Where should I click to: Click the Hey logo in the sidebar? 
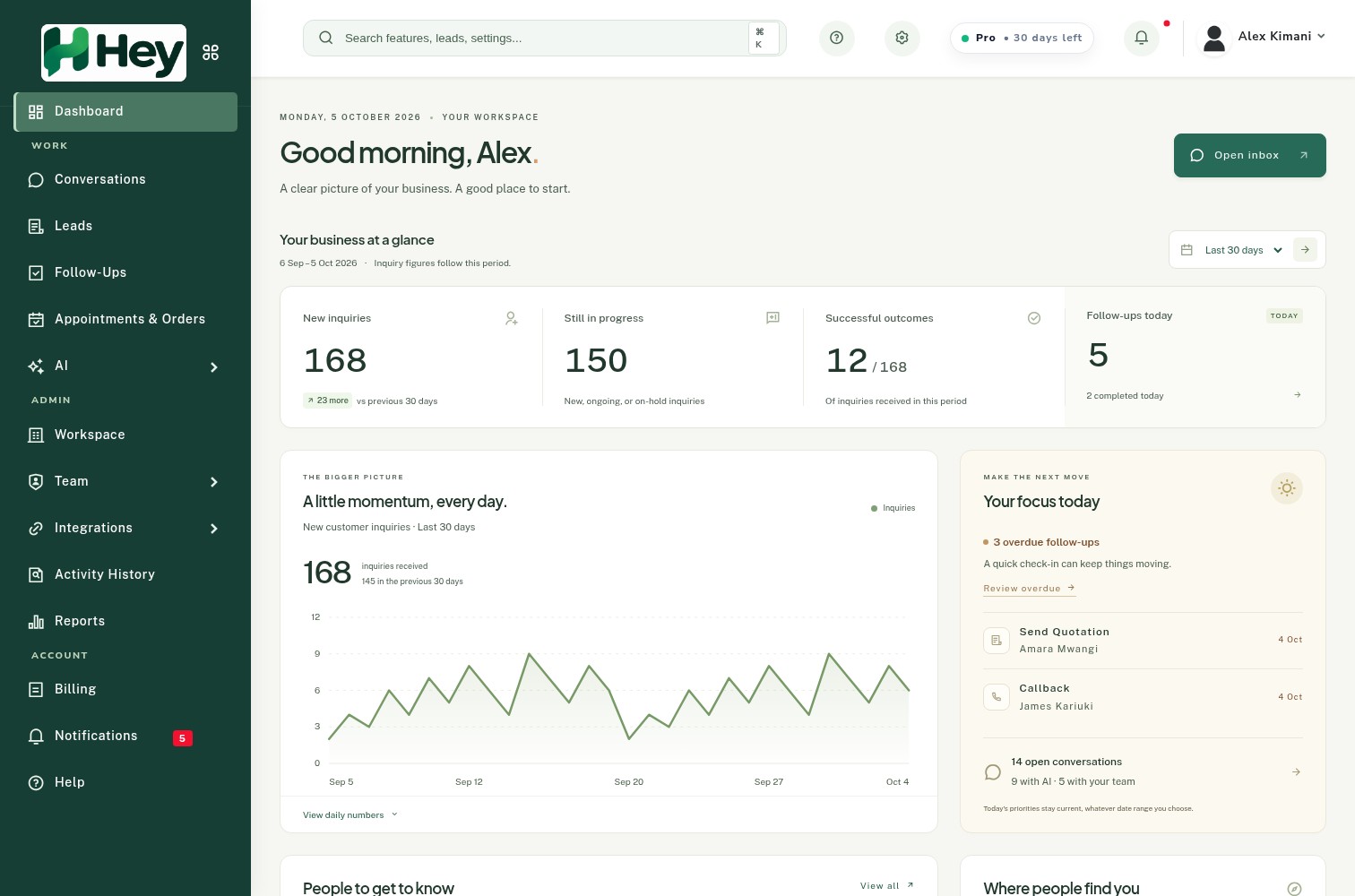114,53
